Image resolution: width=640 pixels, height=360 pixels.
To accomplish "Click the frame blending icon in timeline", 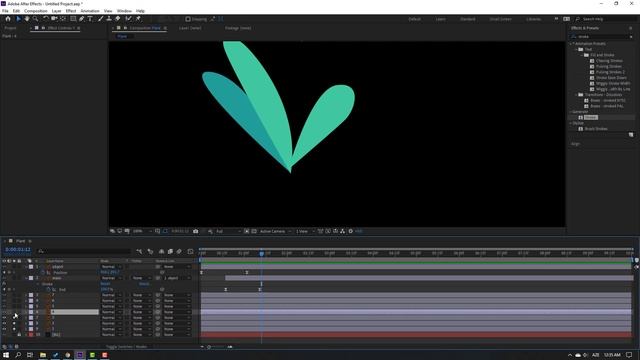I will coord(170,251).
